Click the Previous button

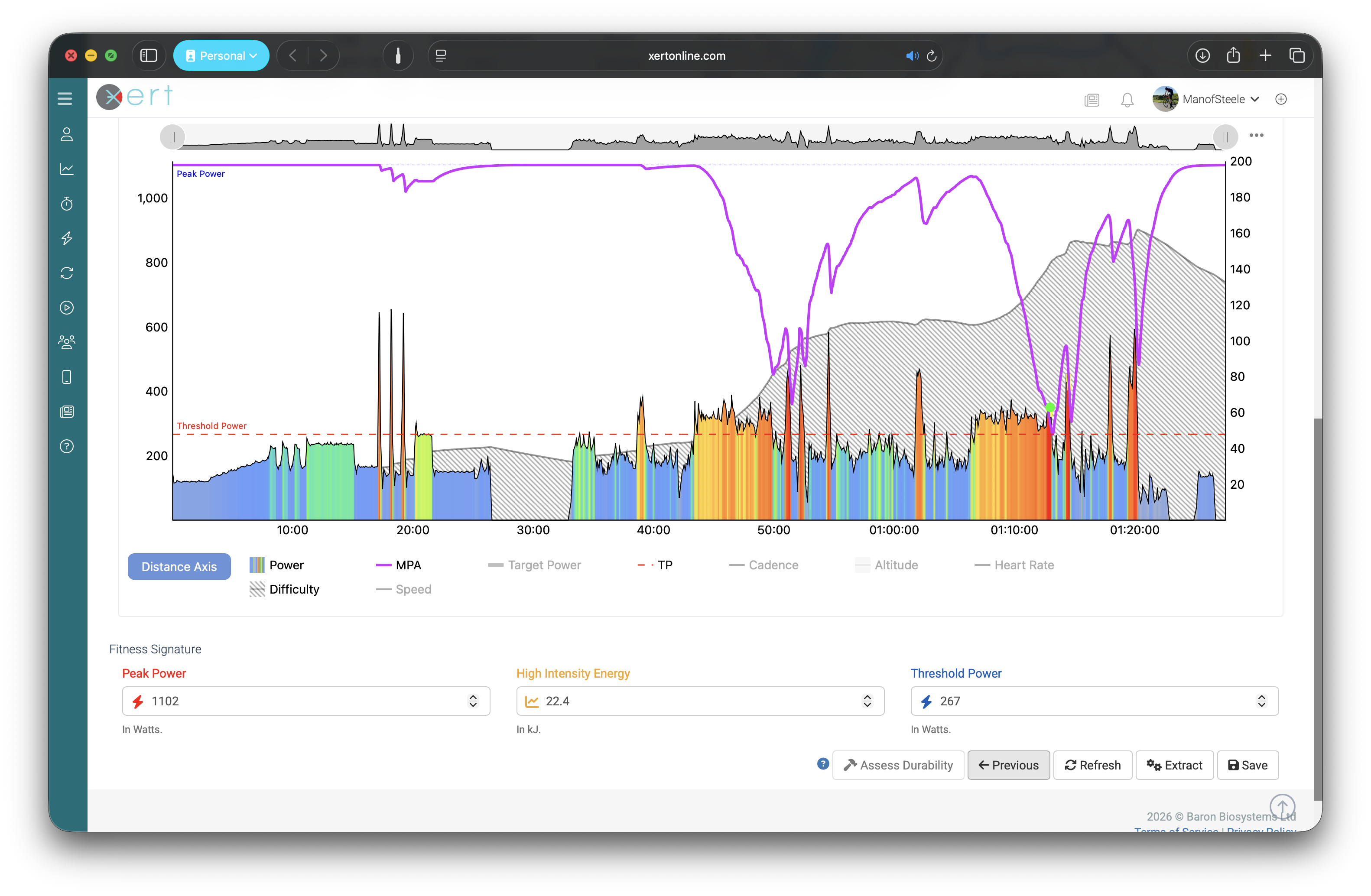pos(1009,765)
